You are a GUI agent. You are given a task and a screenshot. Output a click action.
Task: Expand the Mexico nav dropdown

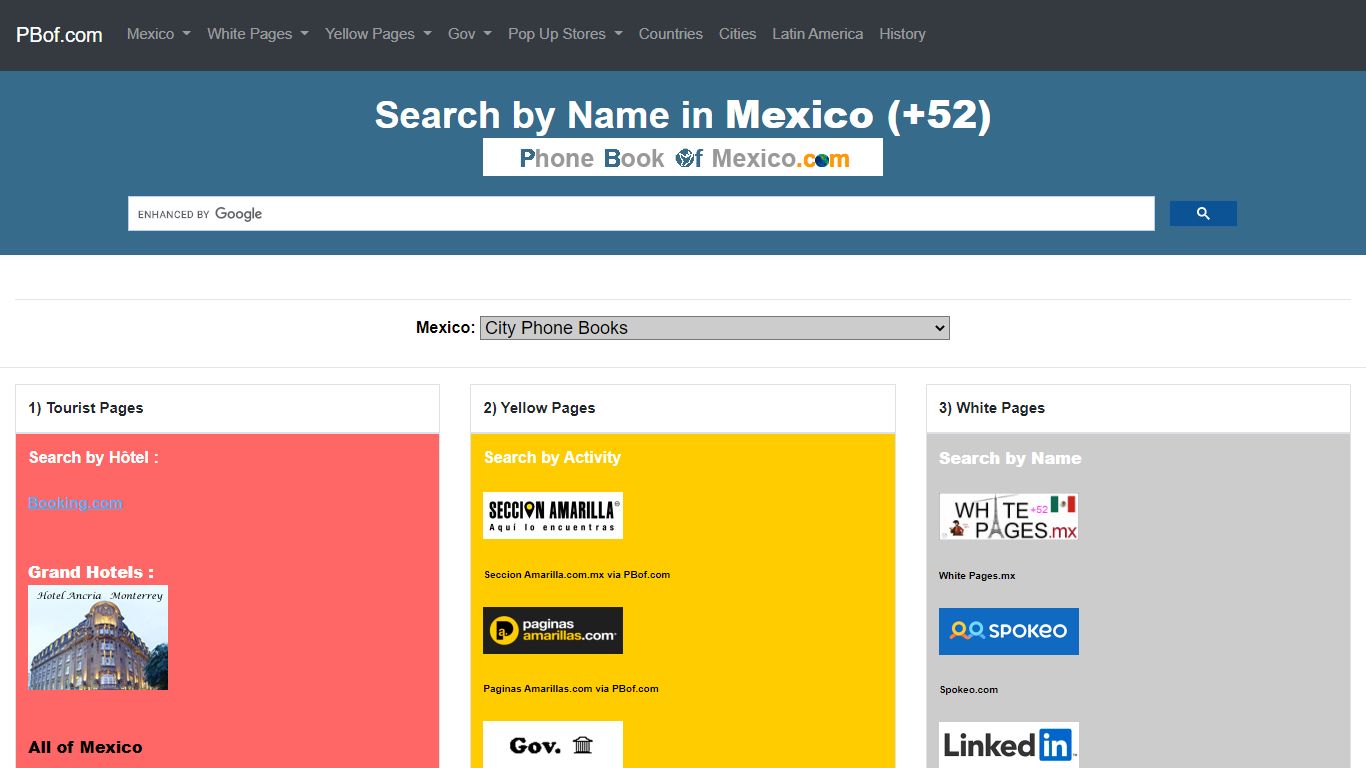click(x=159, y=34)
